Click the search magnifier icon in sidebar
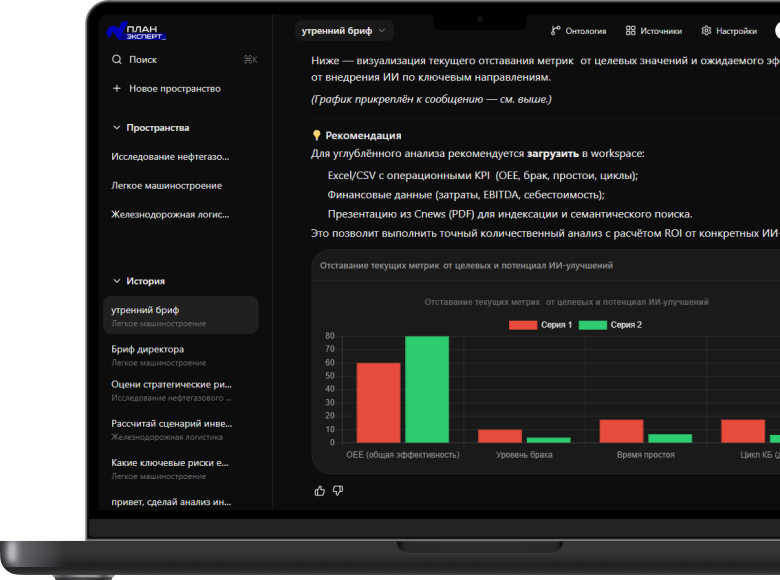780x580 pixels. point(117,60)
